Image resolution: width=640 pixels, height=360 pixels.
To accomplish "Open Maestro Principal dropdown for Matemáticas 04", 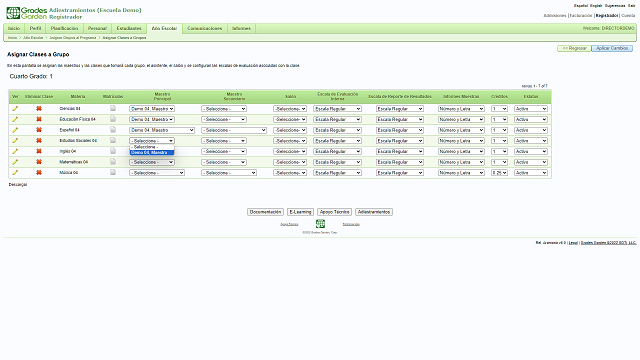I will [152, 162].
